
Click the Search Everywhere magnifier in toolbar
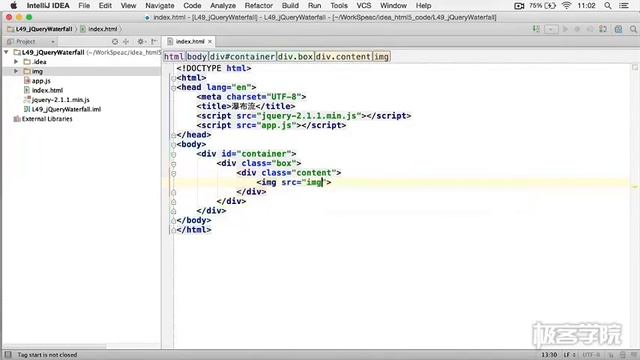point(633,29)
